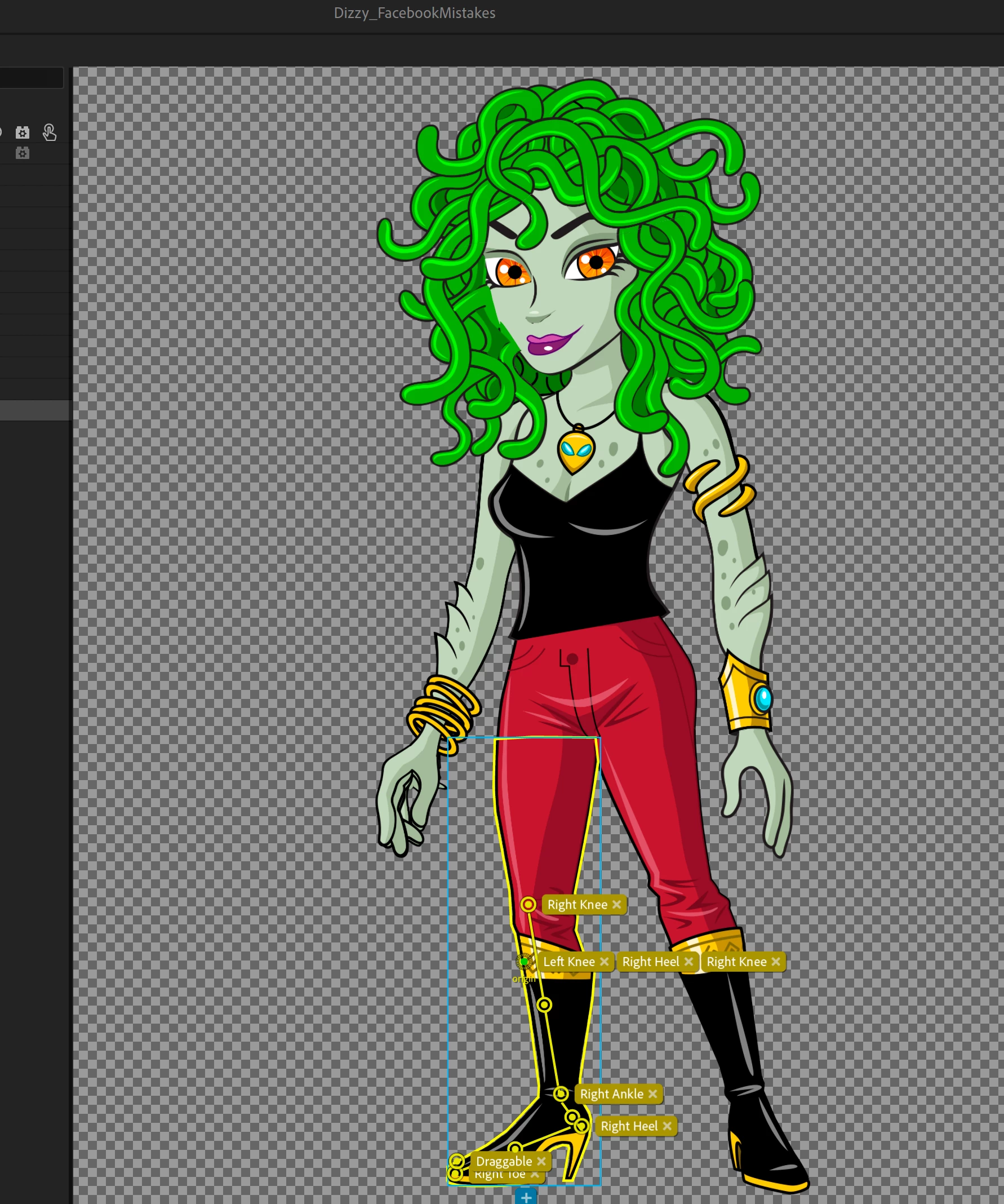Remove the Right Knee tag following the origin's Right Heel tag
This screenshot has height=1204, width=1004.
tap(775, 962)
